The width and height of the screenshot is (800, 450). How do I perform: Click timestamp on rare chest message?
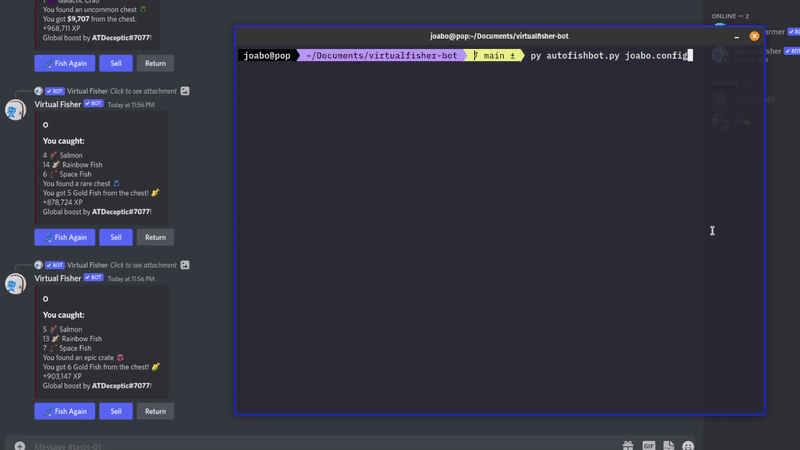pyautogui.click(x=131, y=105)
